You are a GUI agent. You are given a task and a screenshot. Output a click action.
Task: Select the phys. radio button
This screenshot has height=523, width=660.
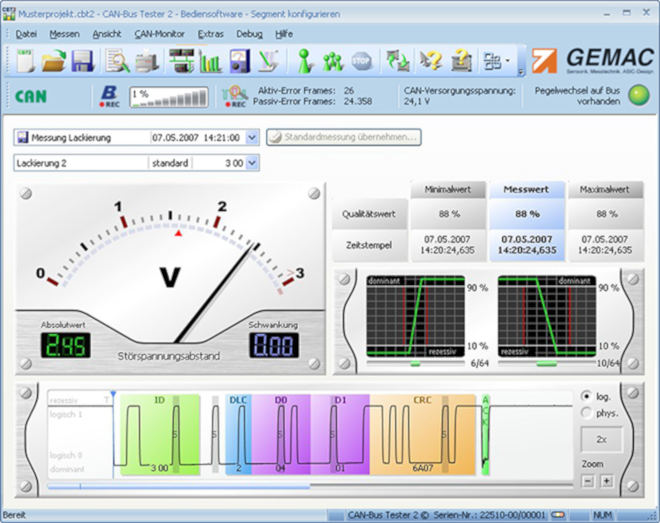point(586,412)
